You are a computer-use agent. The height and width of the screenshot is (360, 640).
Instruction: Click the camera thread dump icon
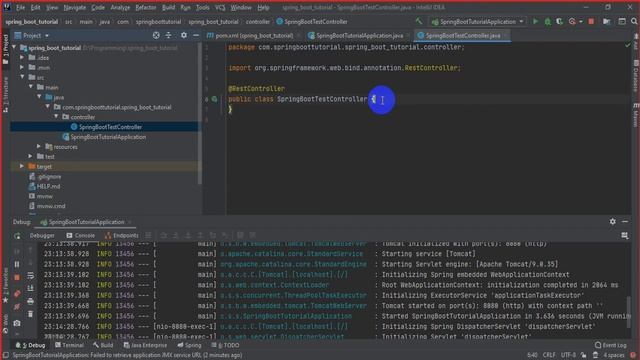(x=17, y=323)
